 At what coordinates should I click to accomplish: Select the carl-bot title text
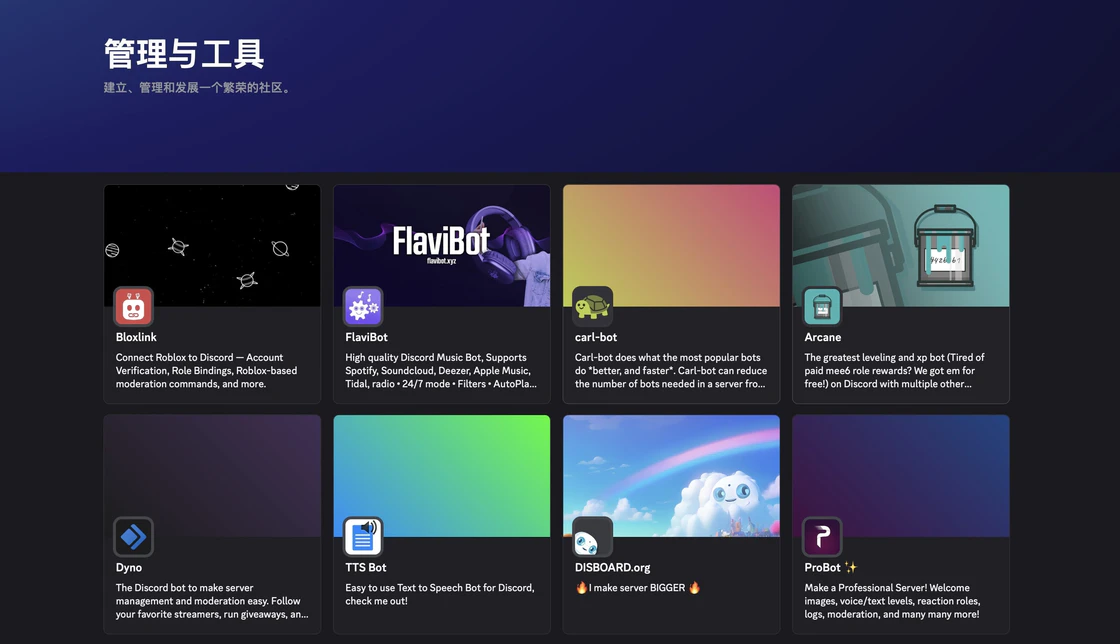[596, 337]
